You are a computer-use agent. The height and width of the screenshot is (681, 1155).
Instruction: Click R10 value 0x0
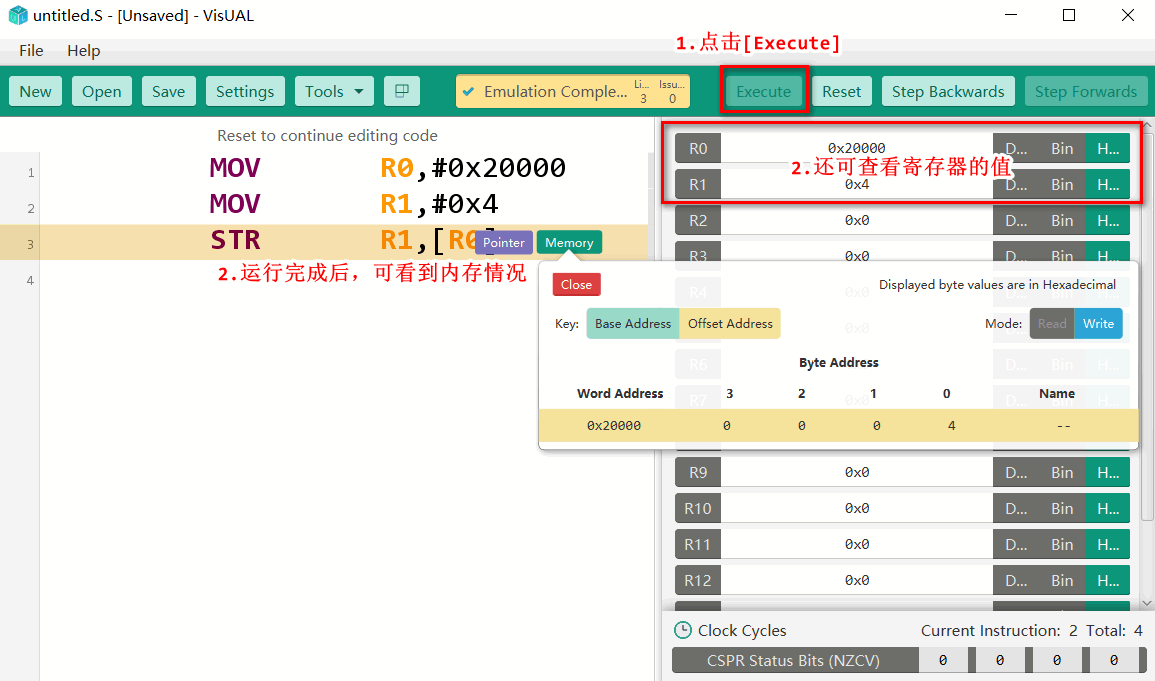857,508
